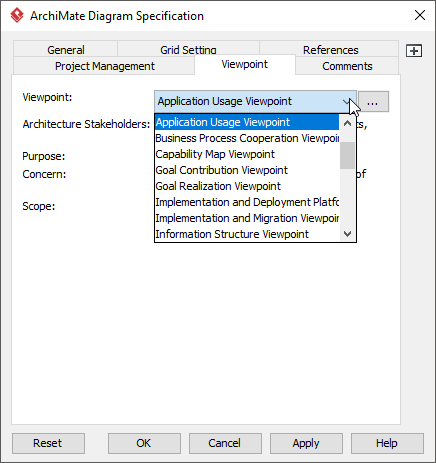Screen dimensions: 436x463
Task: Click the Visual Paradigm logo icon in title bar
Action: click(17, 15)
